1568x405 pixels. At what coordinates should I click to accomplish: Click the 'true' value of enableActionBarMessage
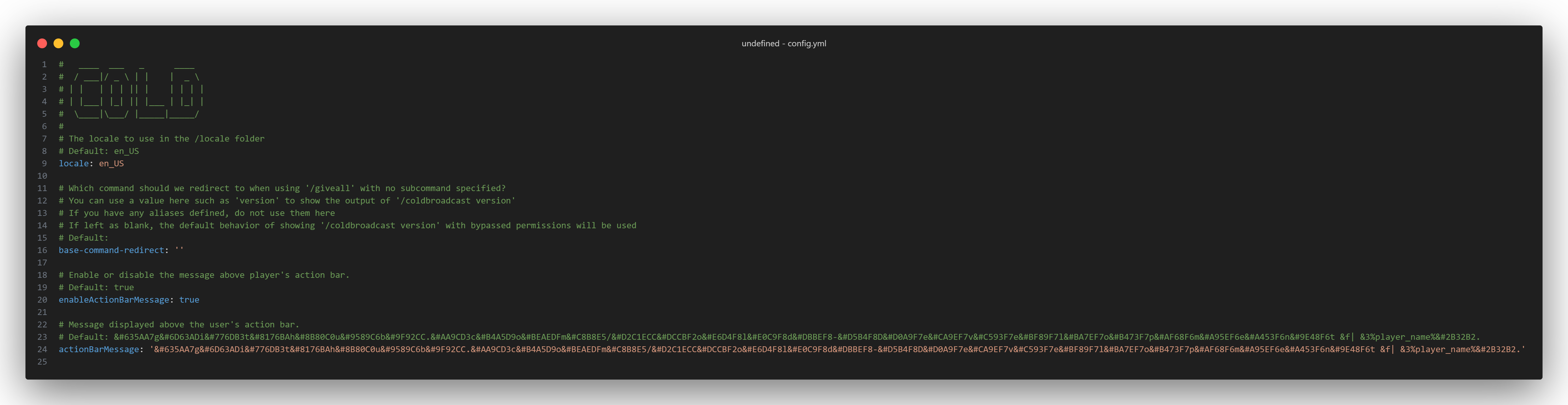click(x=189, y=300)
